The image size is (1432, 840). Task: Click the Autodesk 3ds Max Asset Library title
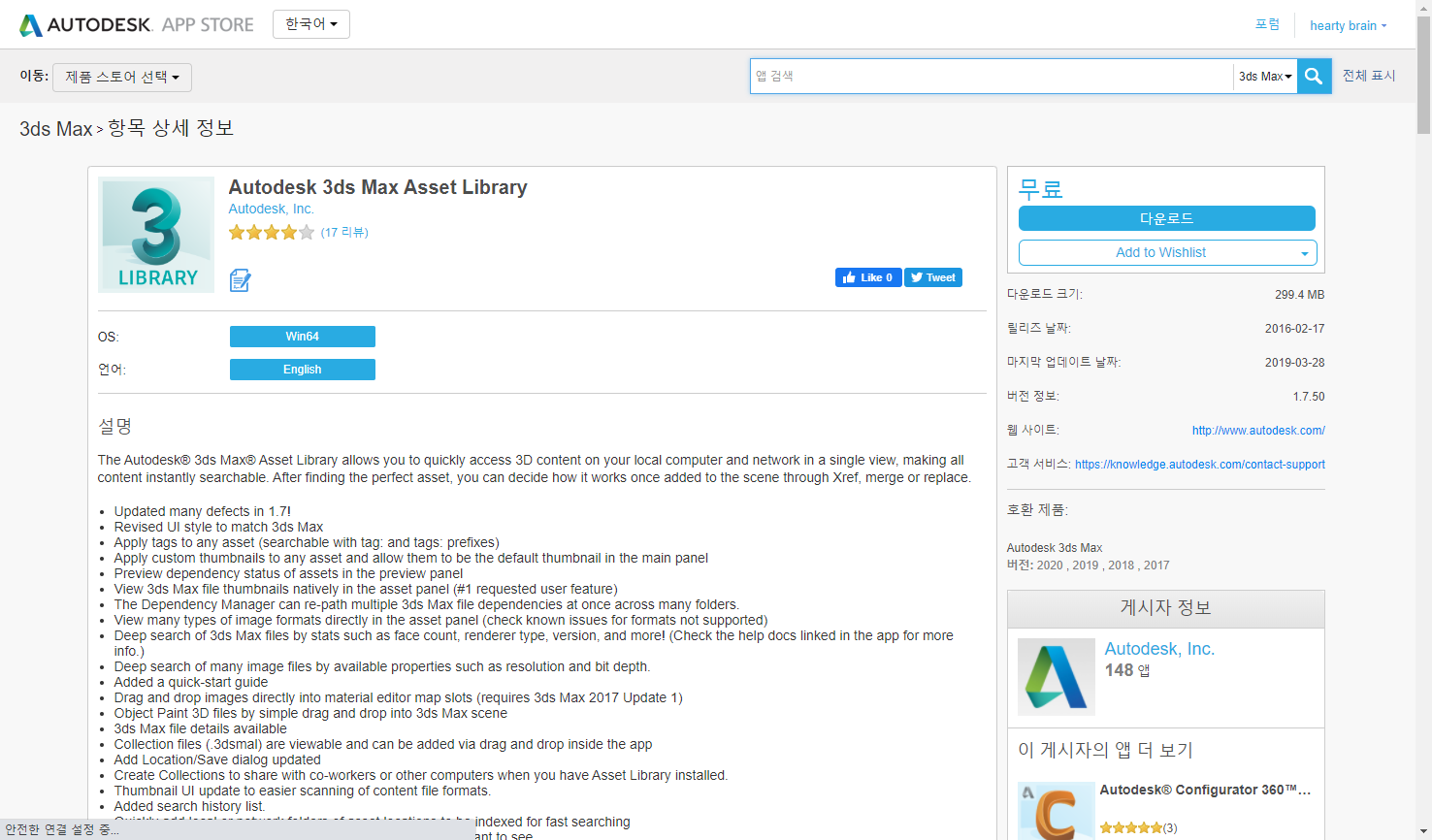click(x=378, y=187)
